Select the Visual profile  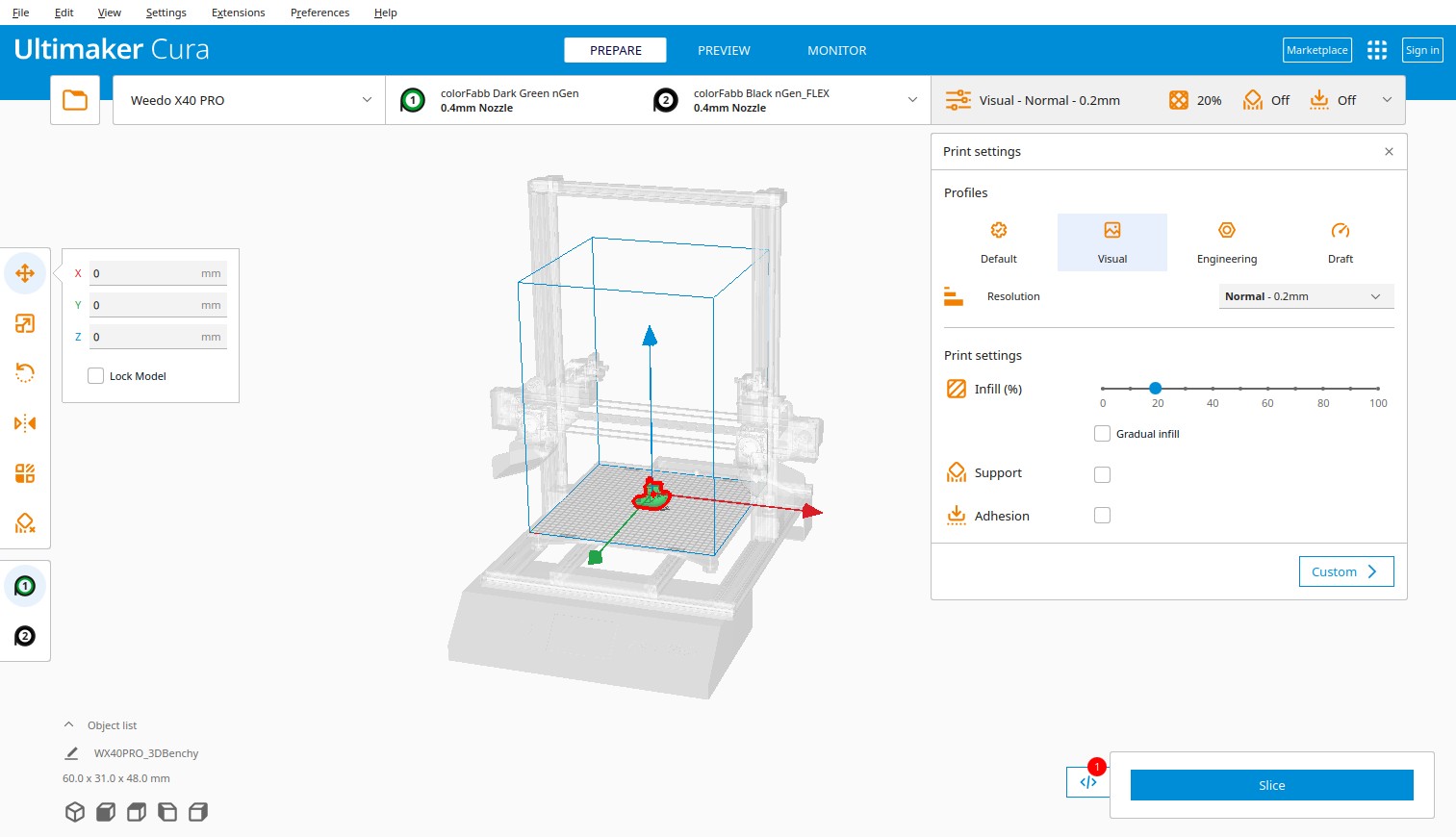pyautogui.click(x=1112, y=242)
